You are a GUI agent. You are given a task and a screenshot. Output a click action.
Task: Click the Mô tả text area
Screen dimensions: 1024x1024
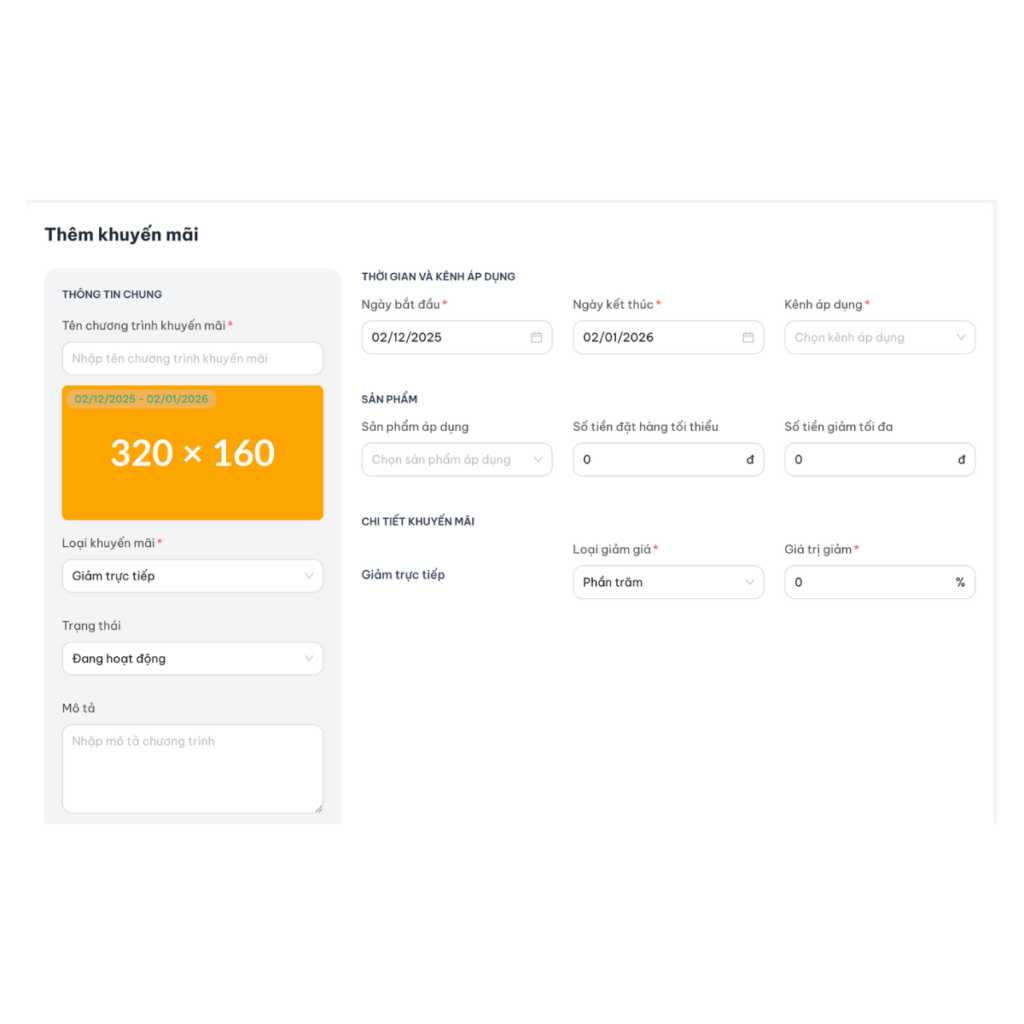click(192, 768)
